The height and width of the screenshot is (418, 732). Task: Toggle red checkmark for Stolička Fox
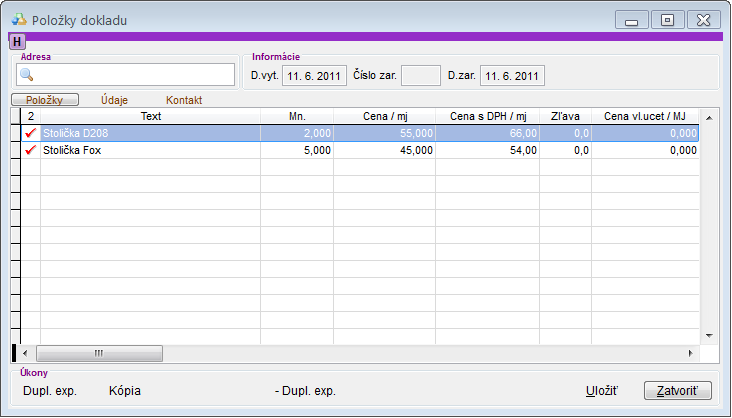click(x=30, y=150)
